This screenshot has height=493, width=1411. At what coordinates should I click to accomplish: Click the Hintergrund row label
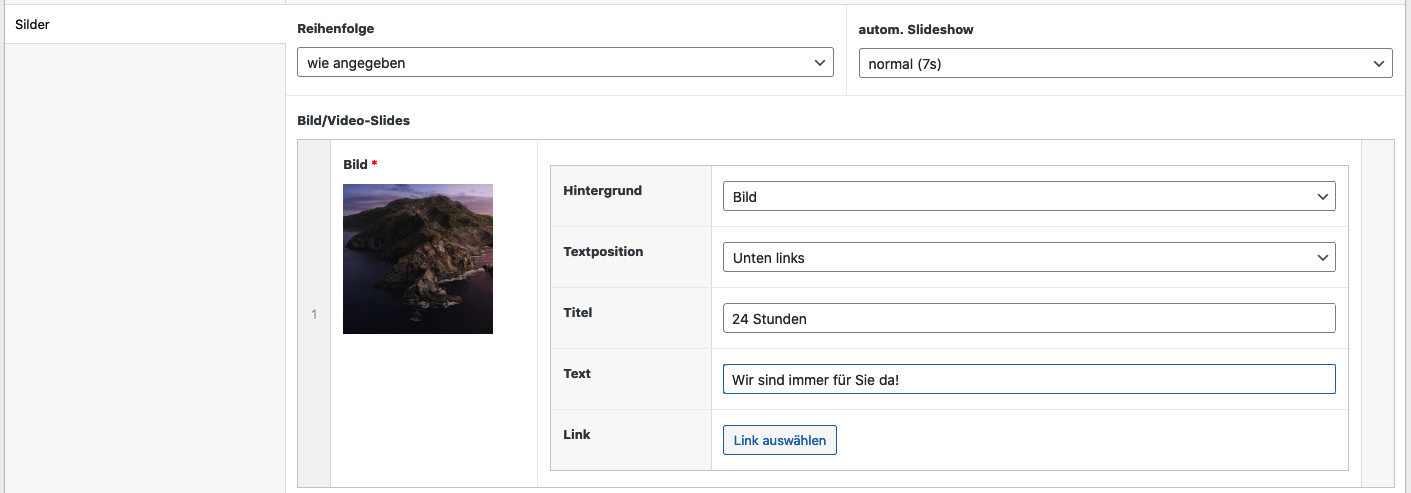603,191
